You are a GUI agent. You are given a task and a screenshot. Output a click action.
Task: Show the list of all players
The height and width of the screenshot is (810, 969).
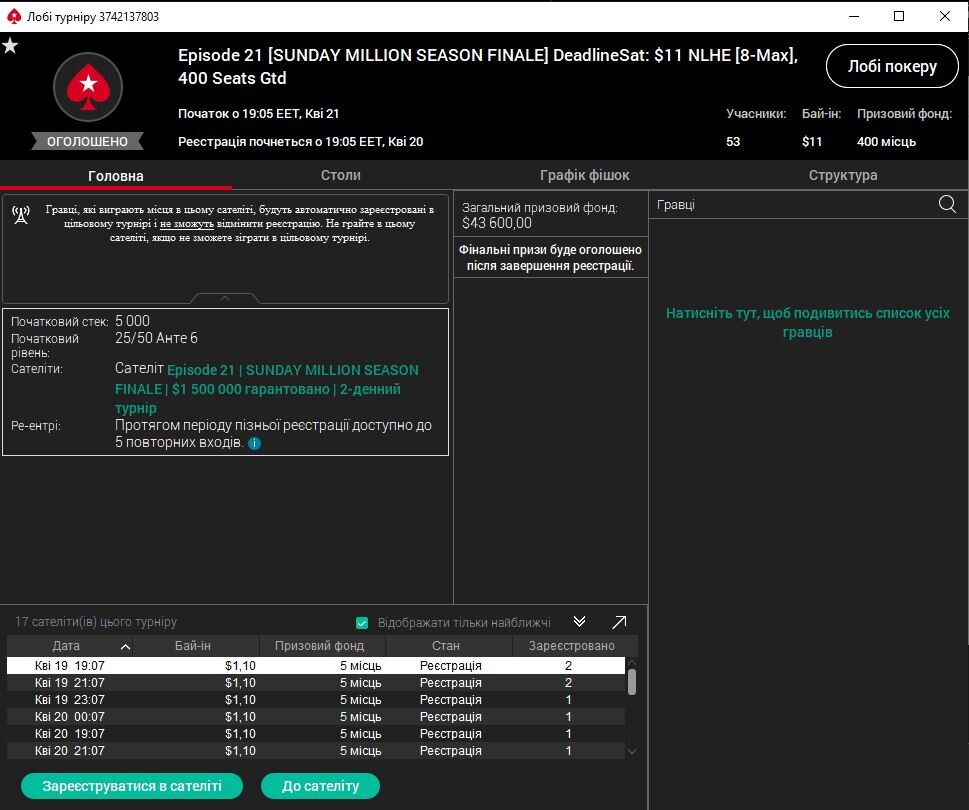tap(808, 322)
